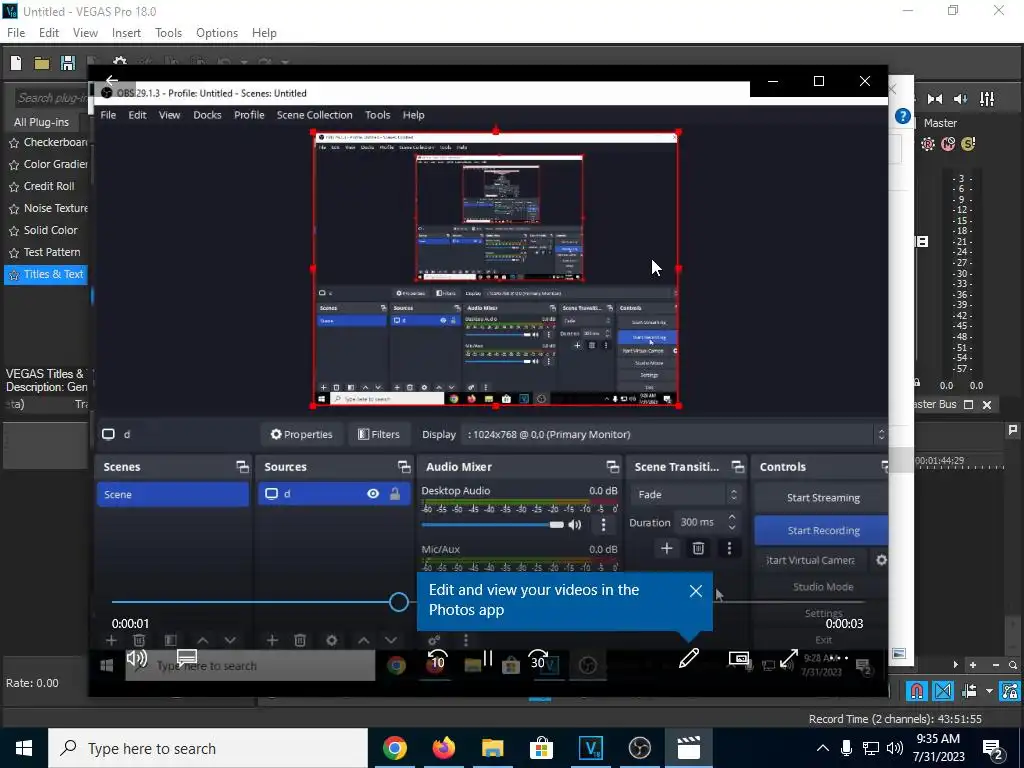The image size is (1024, 768).
Task: Select the magnifier zoom tool near timeline
Action: tap(1013, 665)
